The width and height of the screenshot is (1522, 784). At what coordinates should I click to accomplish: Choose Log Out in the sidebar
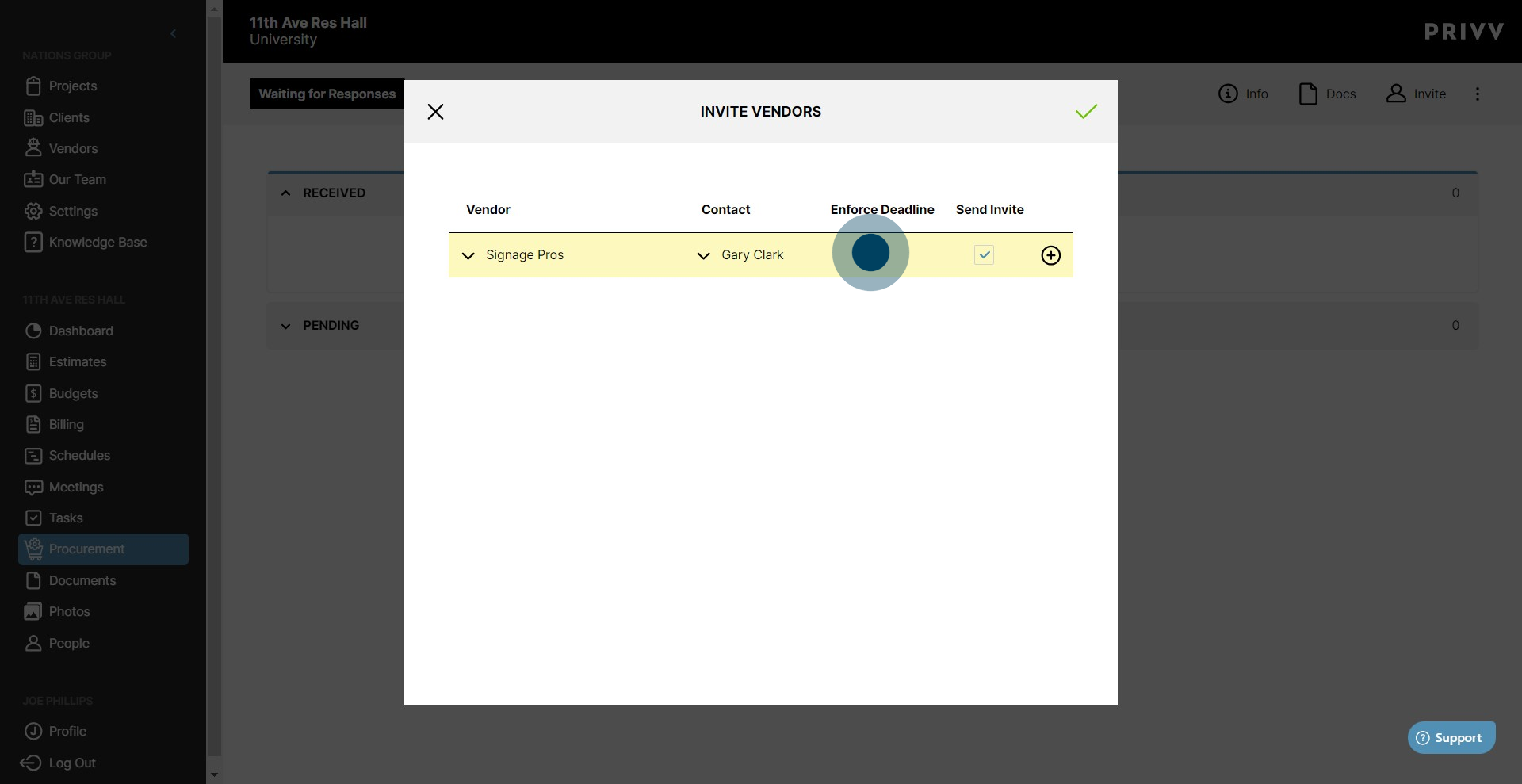(x=72, y=763)
